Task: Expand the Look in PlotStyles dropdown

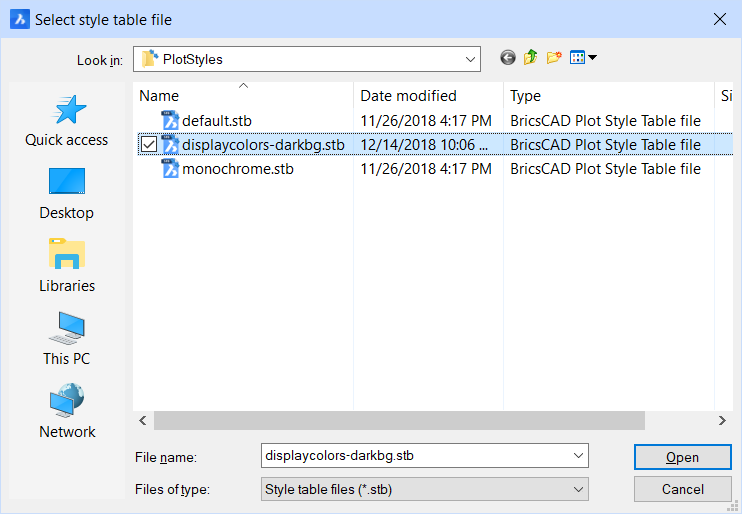Action: [470, 60]
